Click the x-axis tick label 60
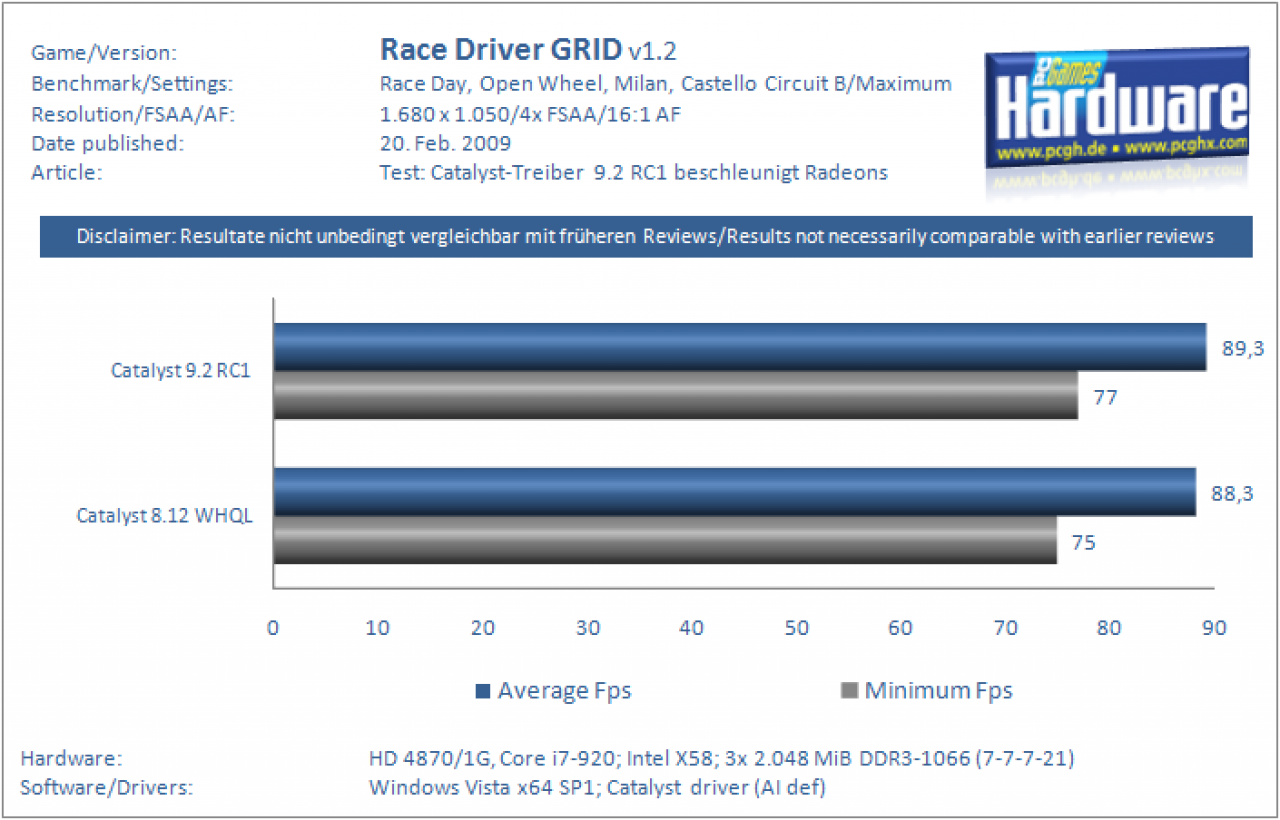Image resolution: width=1280 pixels, height=820 pixels. pyautogui.click(x=900, y=627)
